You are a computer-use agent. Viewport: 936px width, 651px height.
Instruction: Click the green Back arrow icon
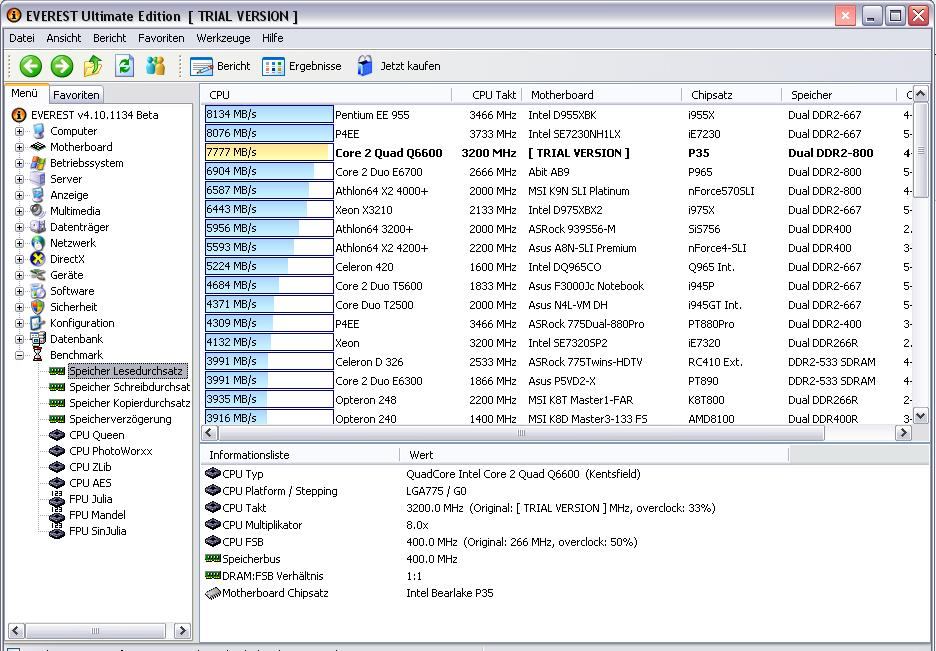click(30, 66)
